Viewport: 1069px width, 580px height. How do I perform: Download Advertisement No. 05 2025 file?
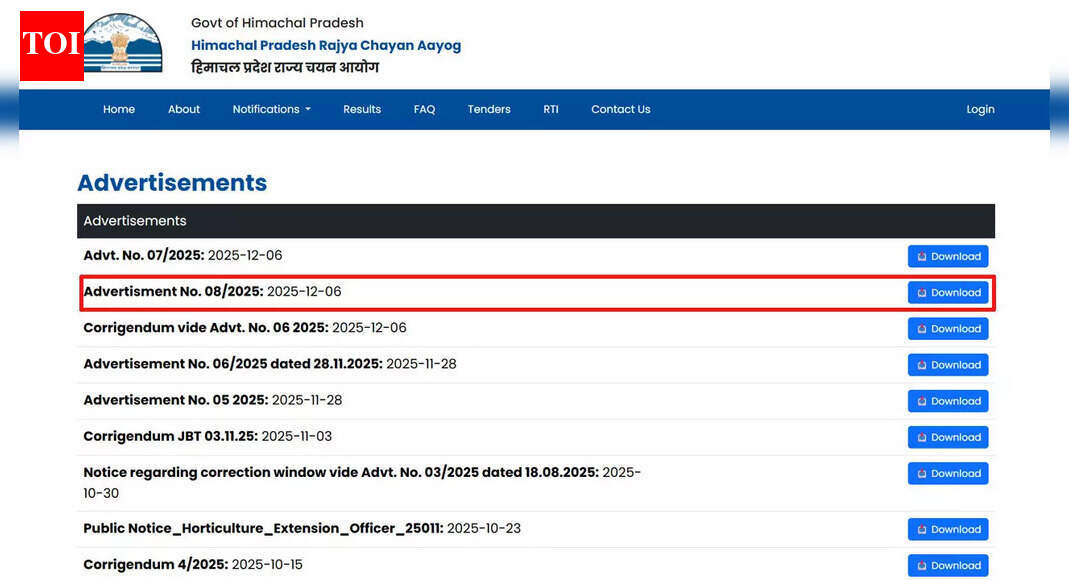947,401
